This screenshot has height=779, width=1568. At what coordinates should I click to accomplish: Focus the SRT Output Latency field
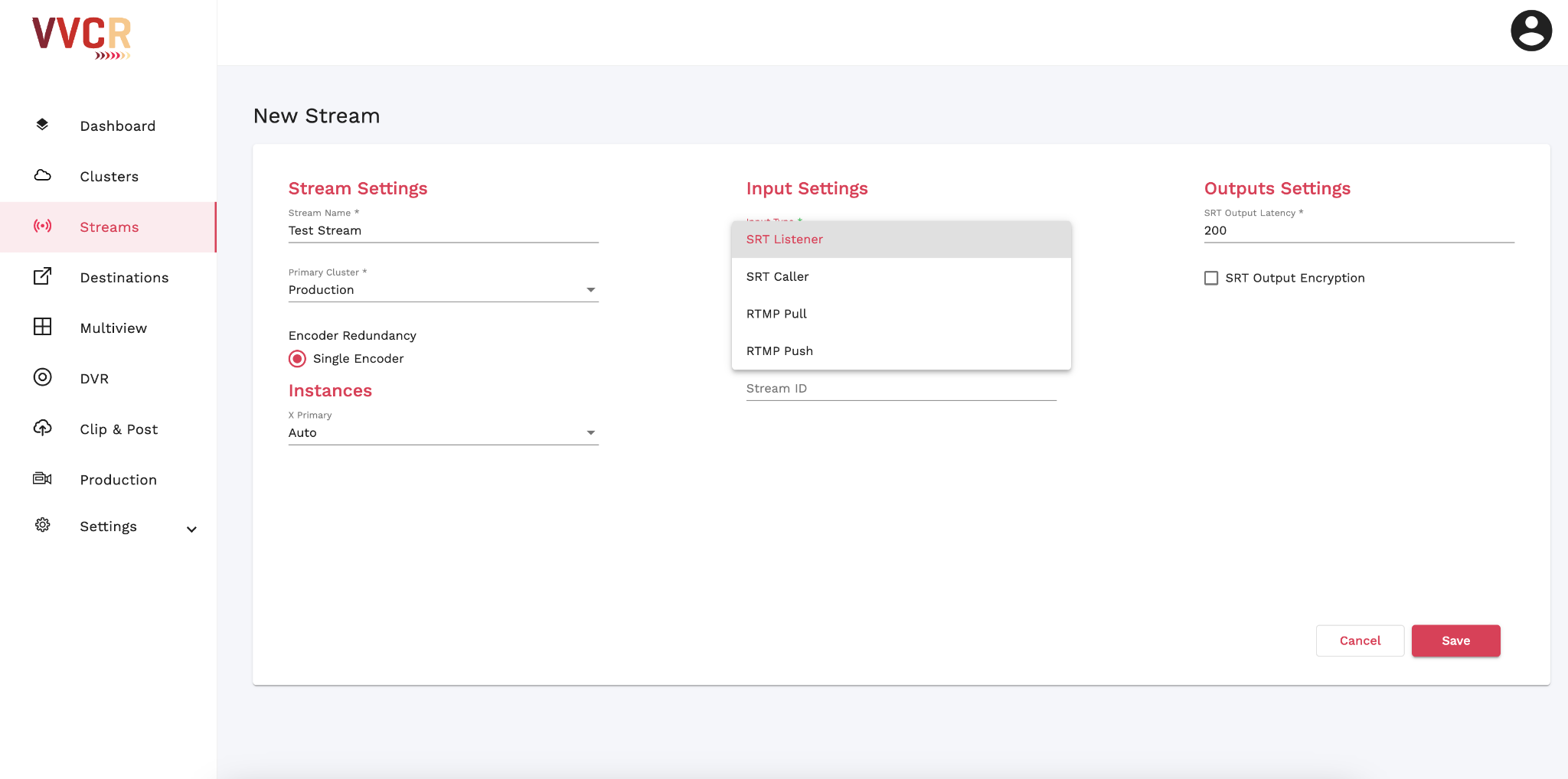click(1358, 230)
